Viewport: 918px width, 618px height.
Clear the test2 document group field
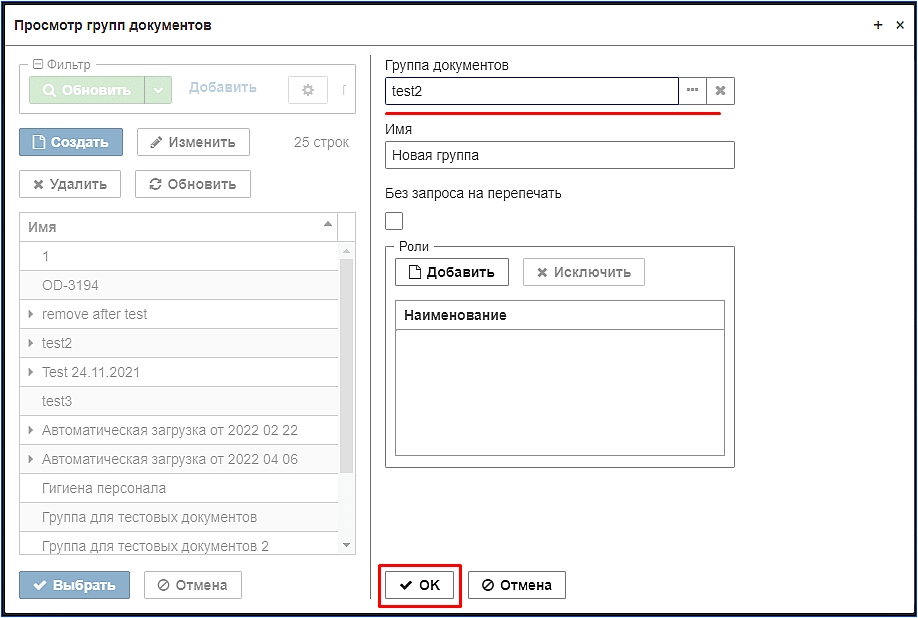click(x=721, y=91)
